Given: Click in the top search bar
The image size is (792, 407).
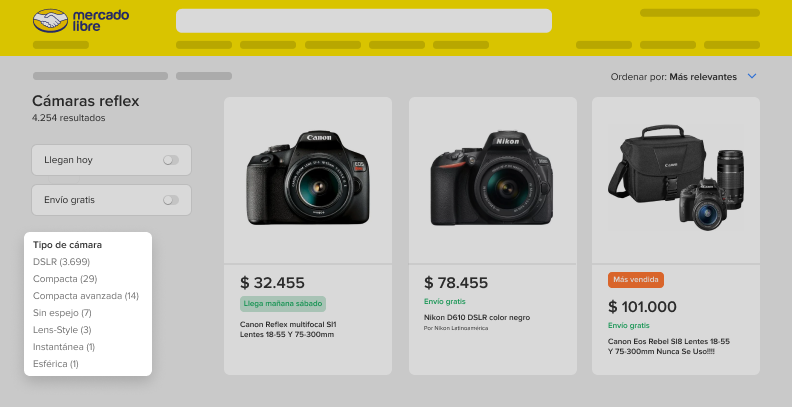Looking at the screenshot, I should [364, 21].
